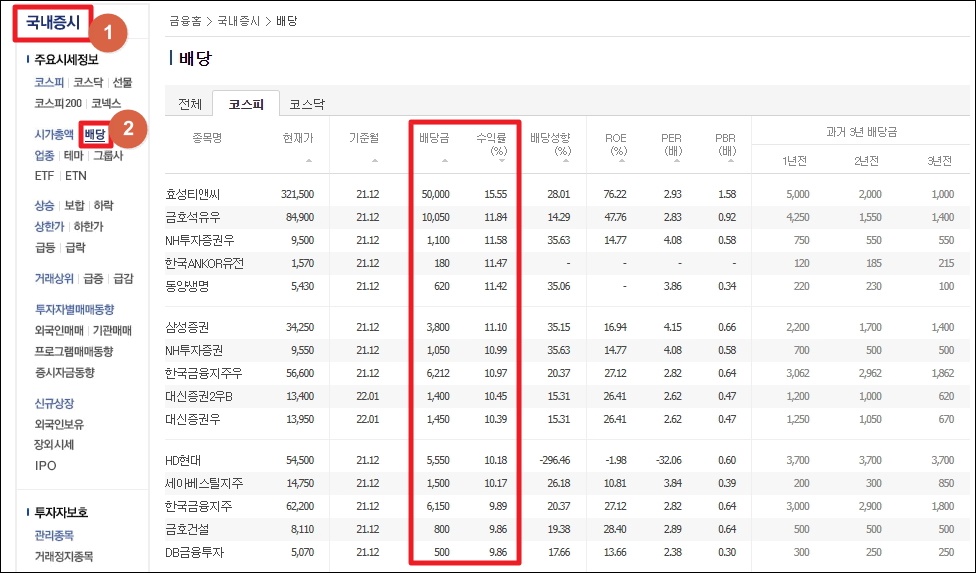
Task: Open stock 금호석유우 in table
Action: point(192,218)
